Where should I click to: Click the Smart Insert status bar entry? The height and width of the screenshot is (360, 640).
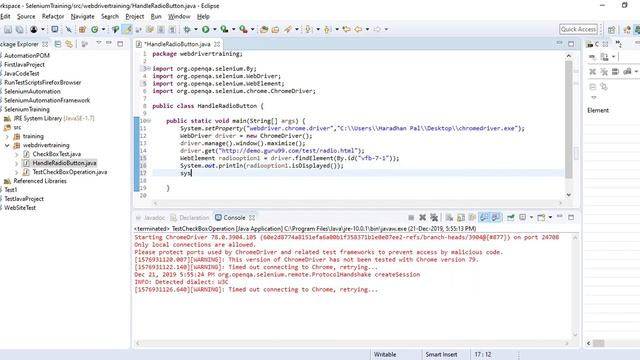pos(441,354)
